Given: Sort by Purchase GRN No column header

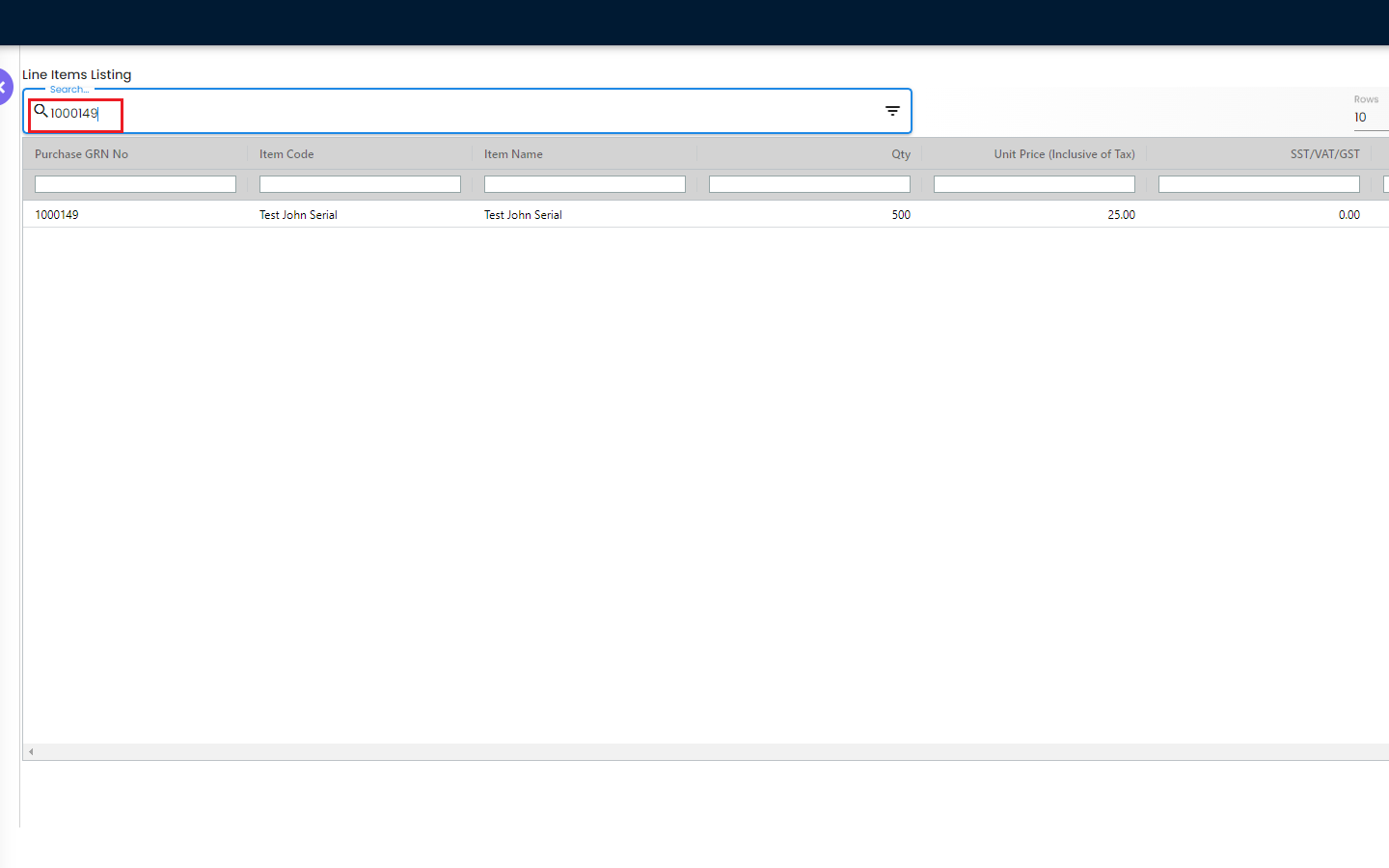Looking at the screenshot, I should pyautogui.click(x=81, y=154).
